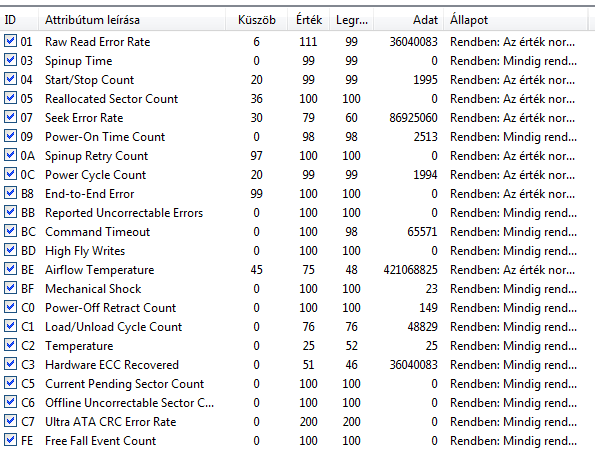Click Hardware ECC Recovered attribute name
Viewport: 595px width, 450px height.
tap(112, 364)
